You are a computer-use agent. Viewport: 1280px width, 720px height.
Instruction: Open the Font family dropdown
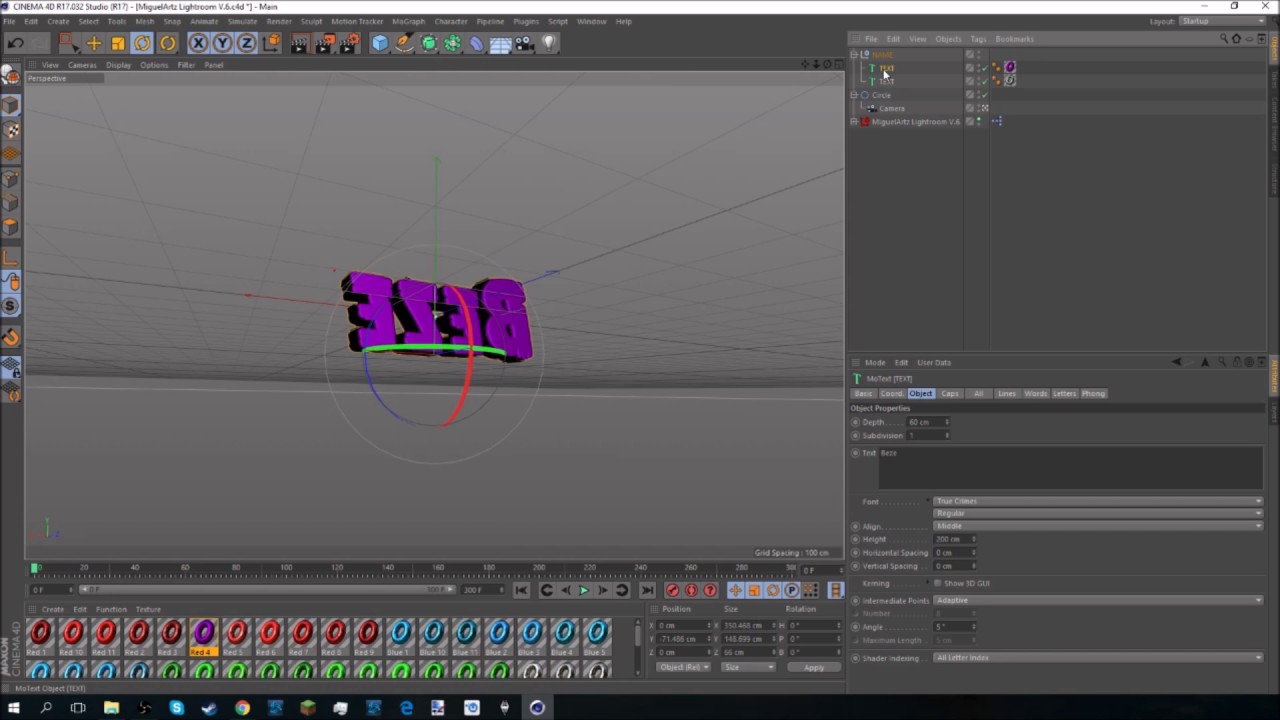(1098, 501)
